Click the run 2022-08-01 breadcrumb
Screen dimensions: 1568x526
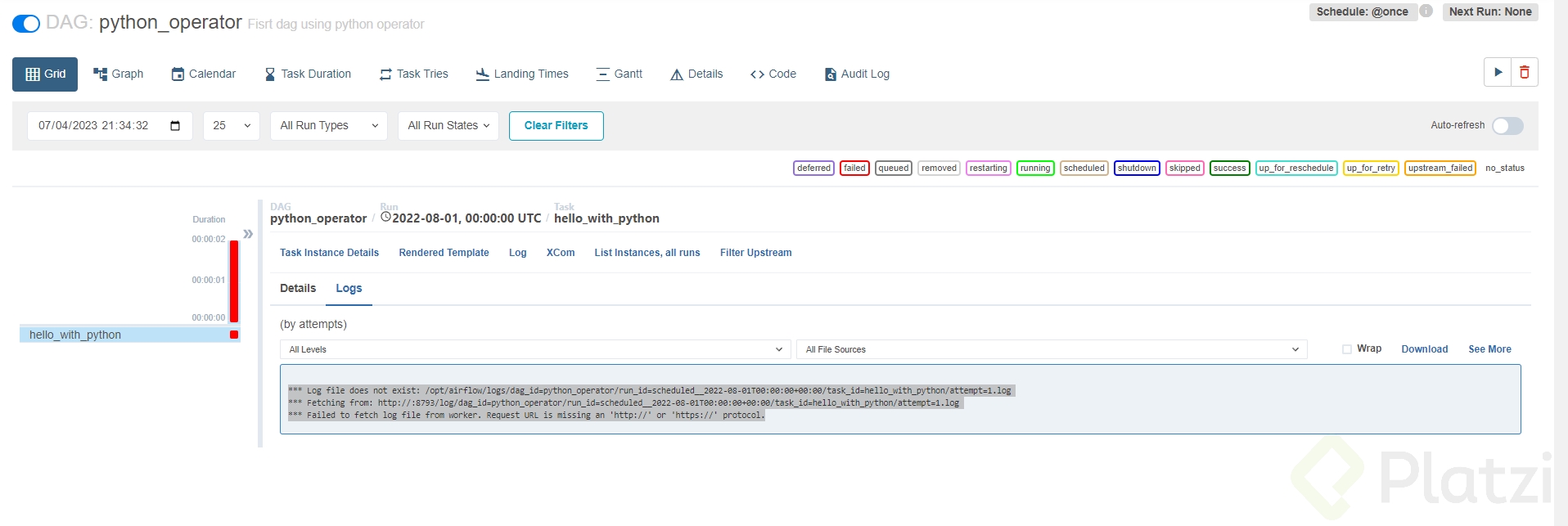click(461, 218)
